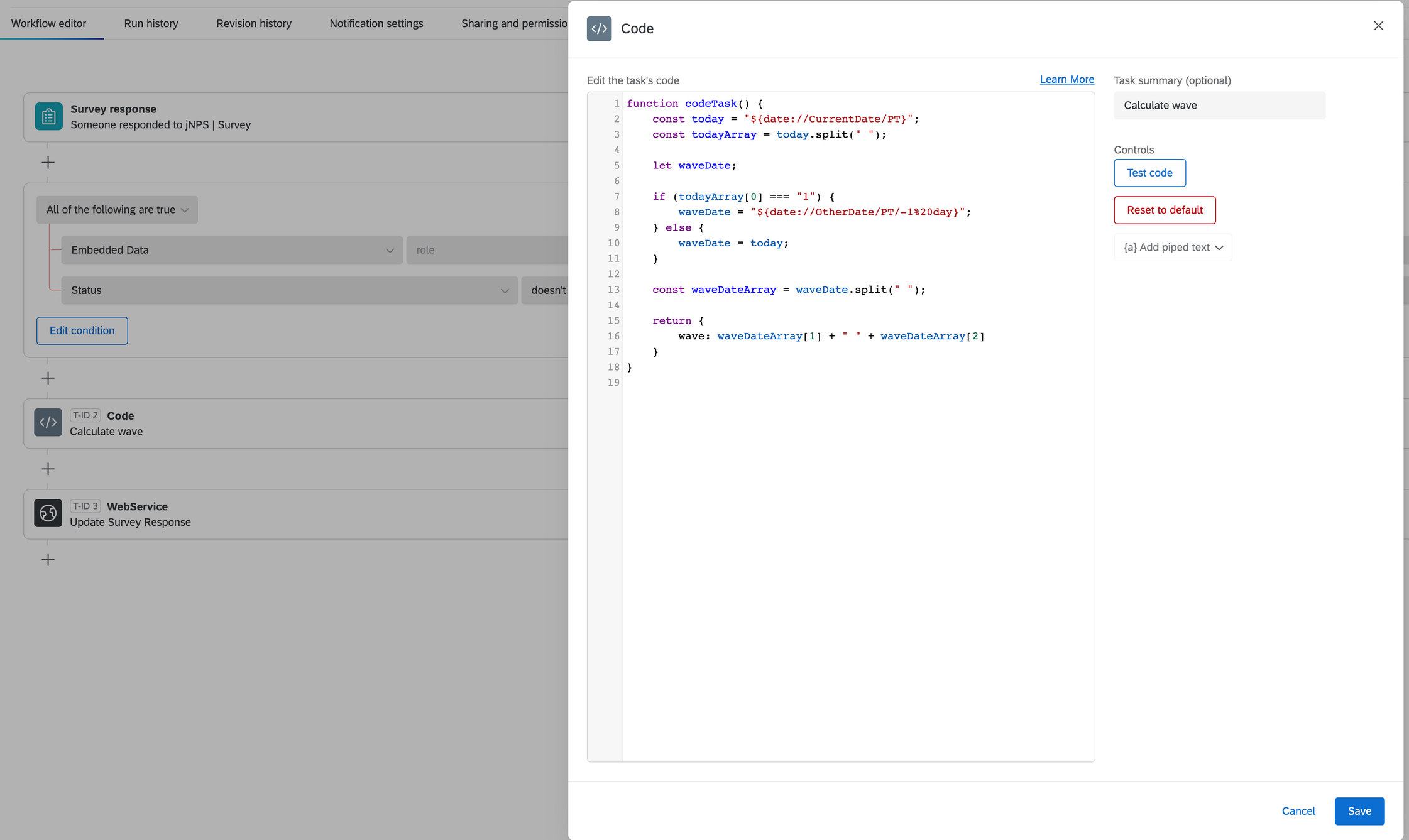
Task: Open the Embedded Data dropdown
Action: (x=232, y=250)
